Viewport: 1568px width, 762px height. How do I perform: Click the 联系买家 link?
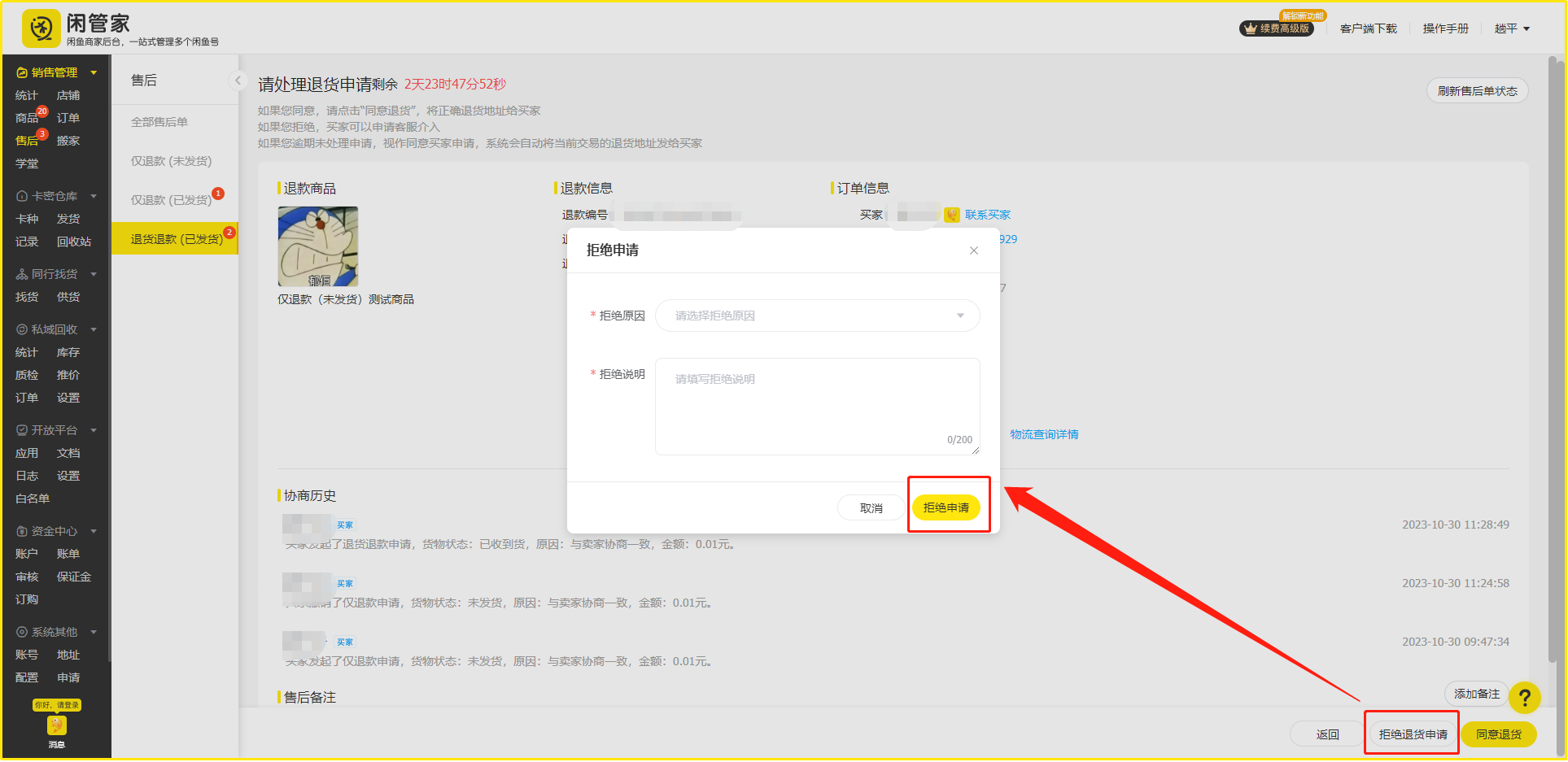[x=987, y=215]
